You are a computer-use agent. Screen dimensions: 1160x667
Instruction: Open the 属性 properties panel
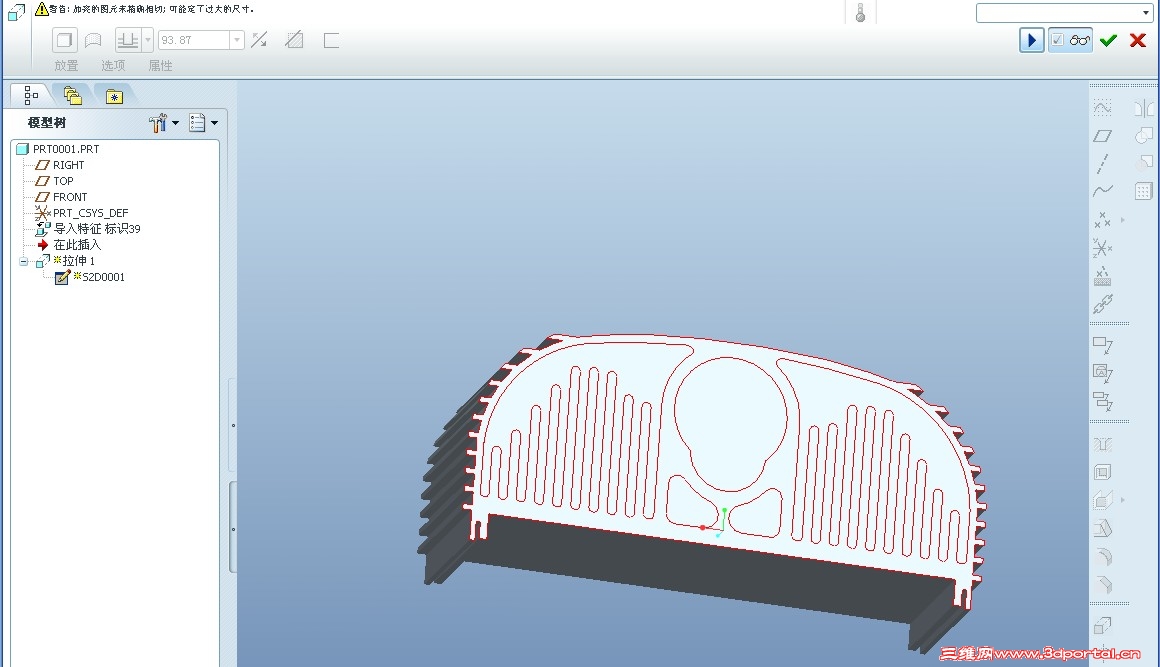point(161,65)
